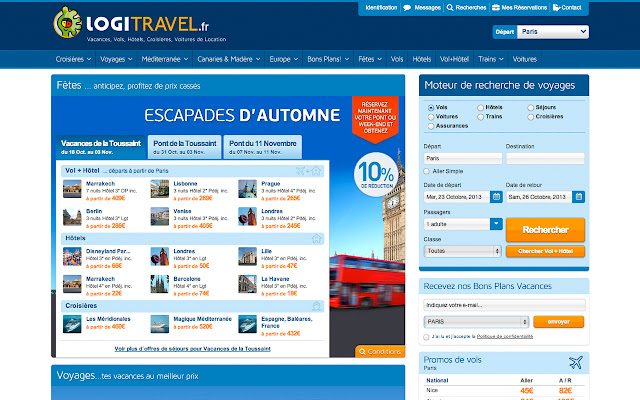The height and width of the screenshot is (400, 640).
Task: Open Messages via speech bubble icon
Action: [407, 8]
